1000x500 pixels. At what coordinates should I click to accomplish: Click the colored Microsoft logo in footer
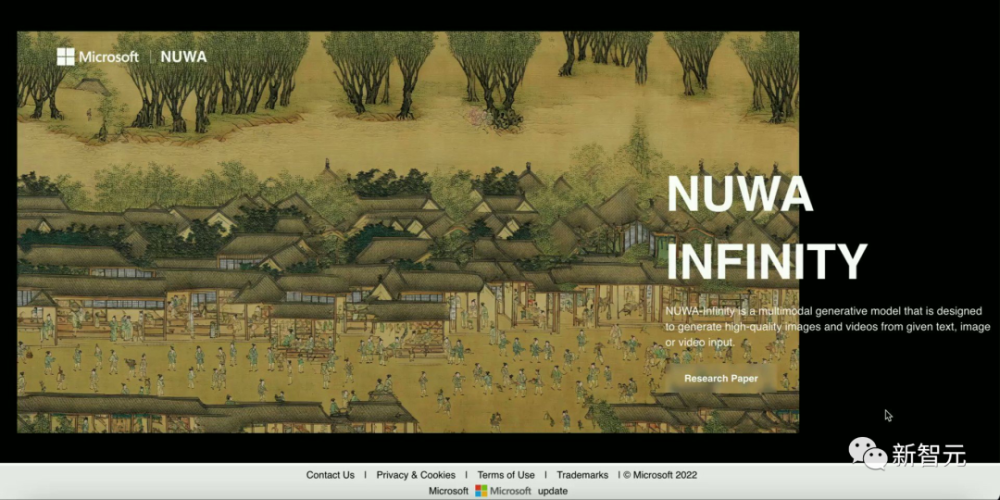click(x=481, y=491)
